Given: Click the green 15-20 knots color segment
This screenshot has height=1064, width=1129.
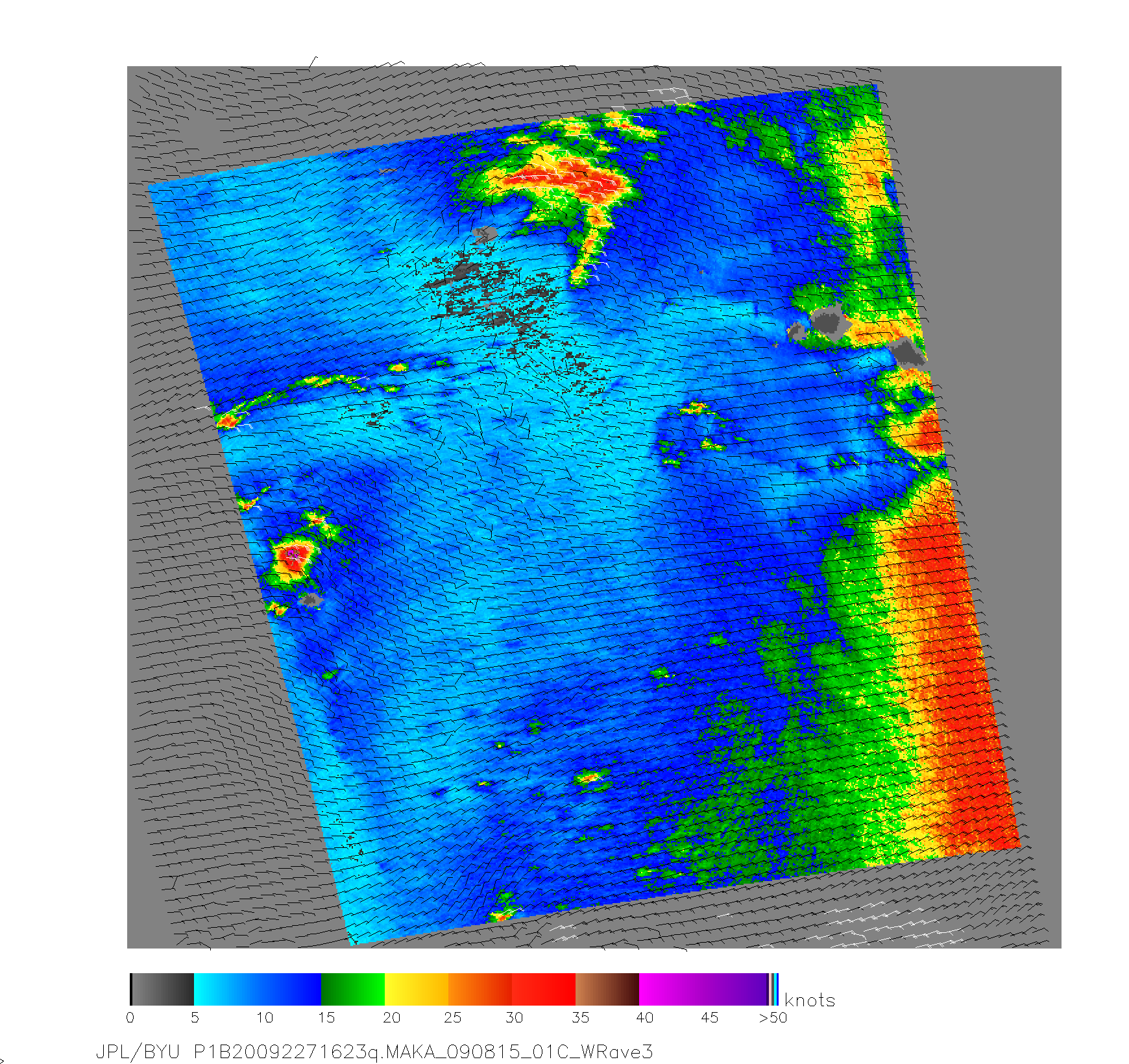Looking at the screenshot, I should (x=354, y=989).
